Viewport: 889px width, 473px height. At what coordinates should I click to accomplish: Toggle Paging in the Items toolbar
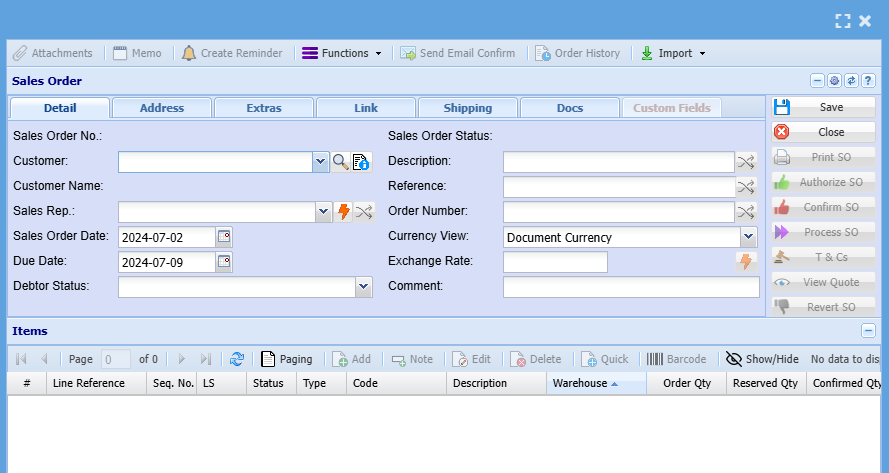coord(286,359)
